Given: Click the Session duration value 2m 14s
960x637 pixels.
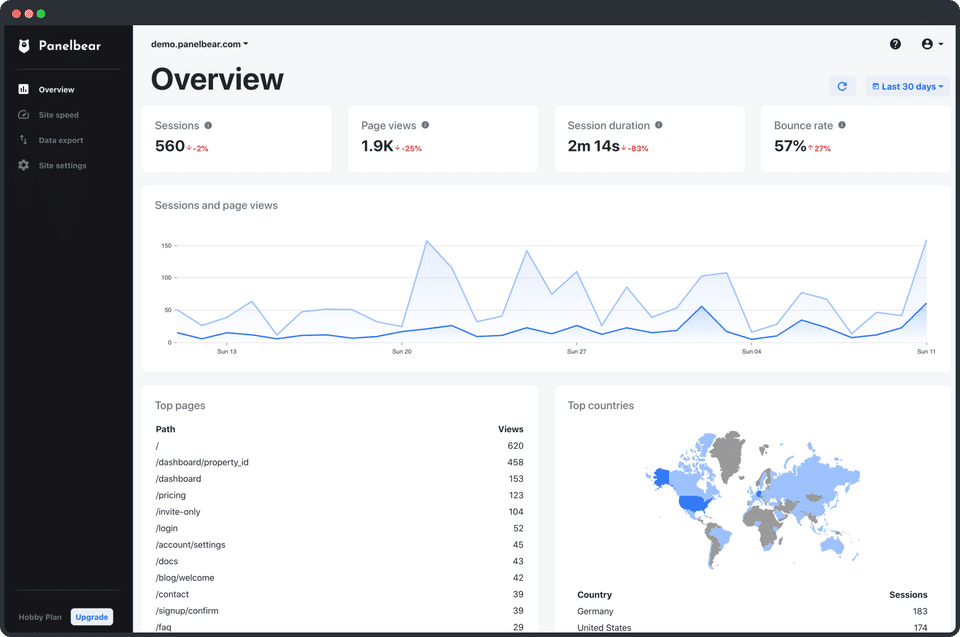Looking at the screenshot, I should click(x=593, y=146).
